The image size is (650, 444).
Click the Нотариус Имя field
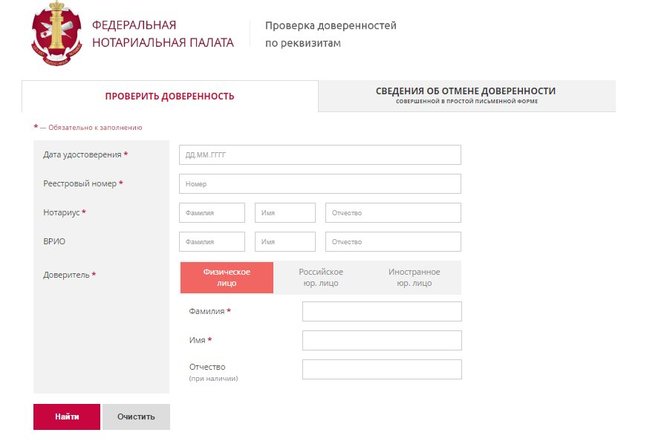click(285, 213)
